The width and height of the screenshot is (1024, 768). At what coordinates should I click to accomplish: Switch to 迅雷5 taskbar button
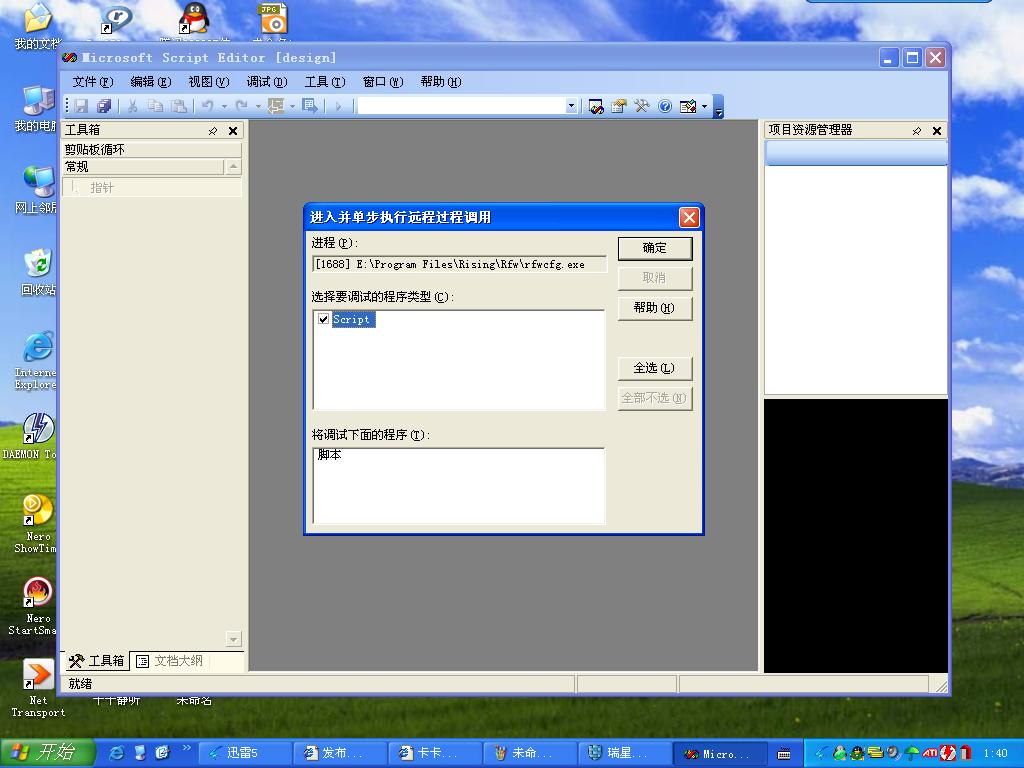[245, 753]
